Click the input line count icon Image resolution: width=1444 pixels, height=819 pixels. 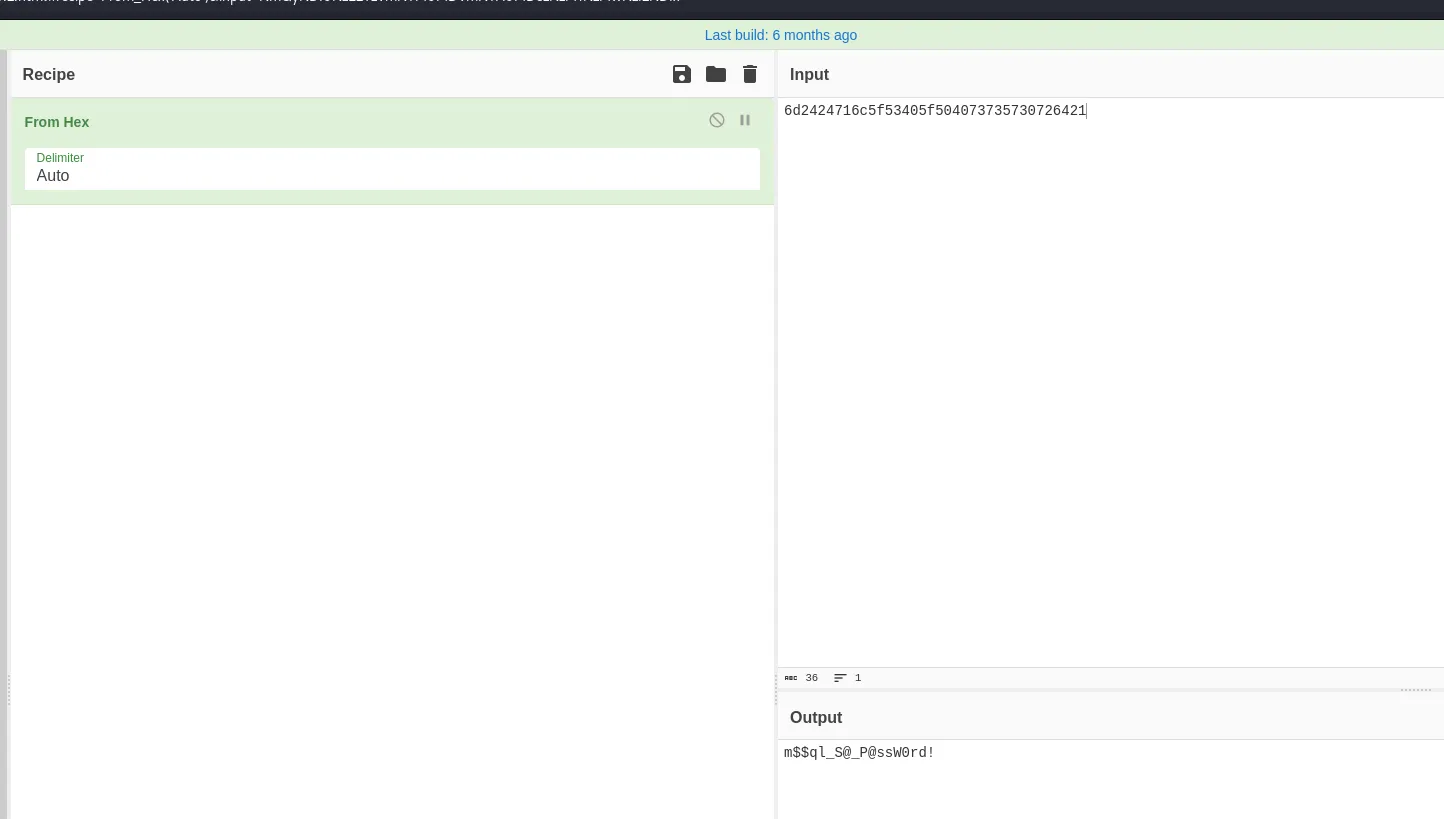tap(840, 678)
